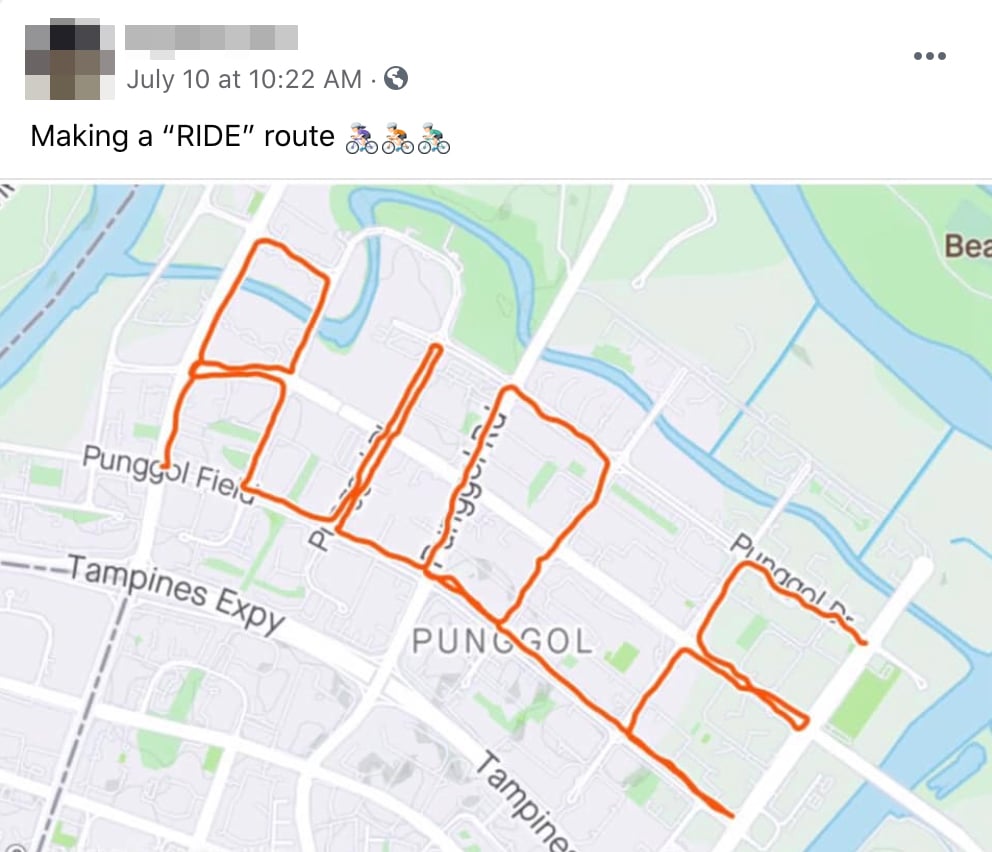Viewport: 992px width, 852px height.
Task: Click the Tampines Expy road label
Action: pos(177,593)
